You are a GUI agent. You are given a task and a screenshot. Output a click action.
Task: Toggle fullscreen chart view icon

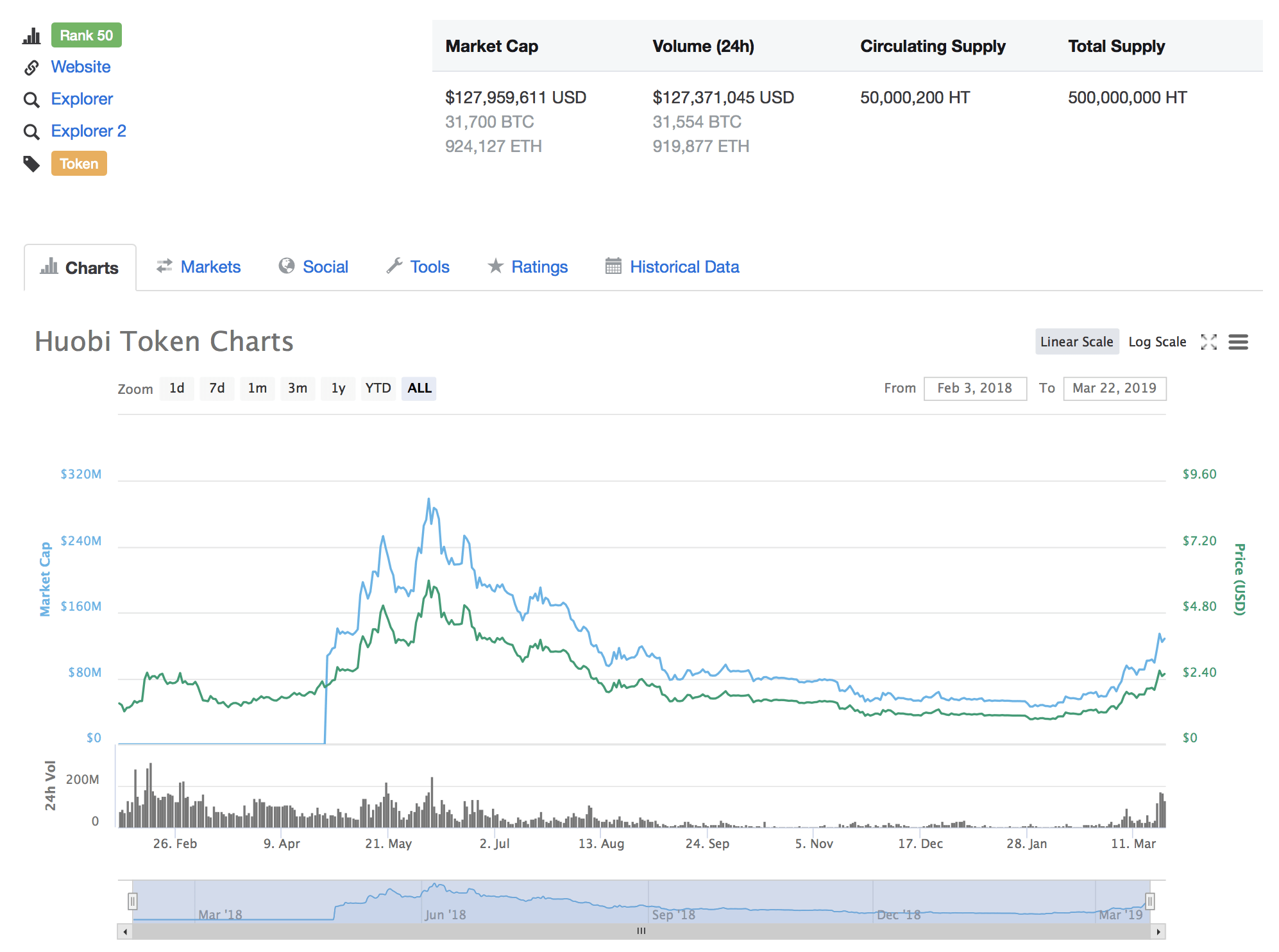(1209, 342)
